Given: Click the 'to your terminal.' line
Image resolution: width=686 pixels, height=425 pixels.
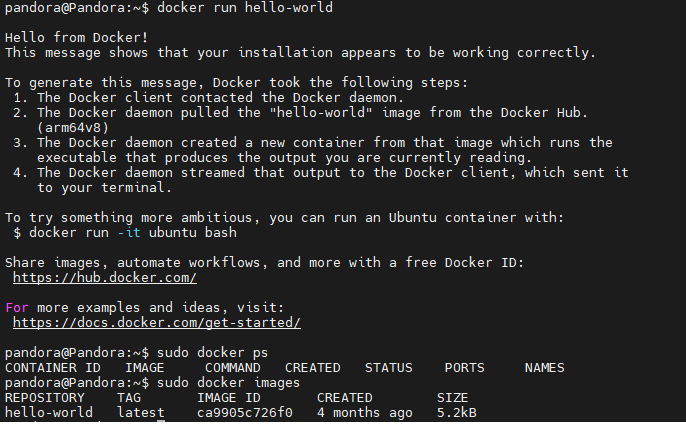Looking at the screenshot, I should point(105,188).
